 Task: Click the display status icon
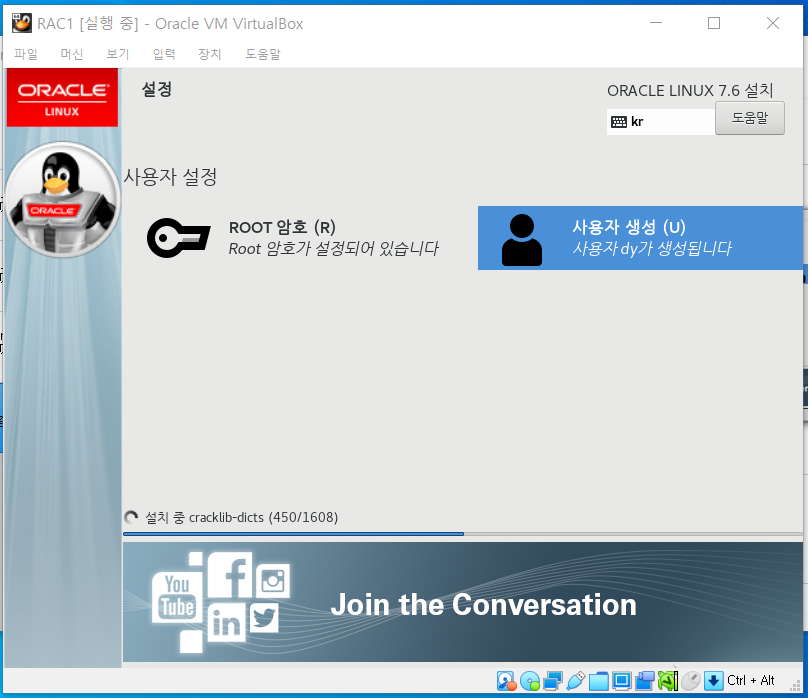pos(621,681)
